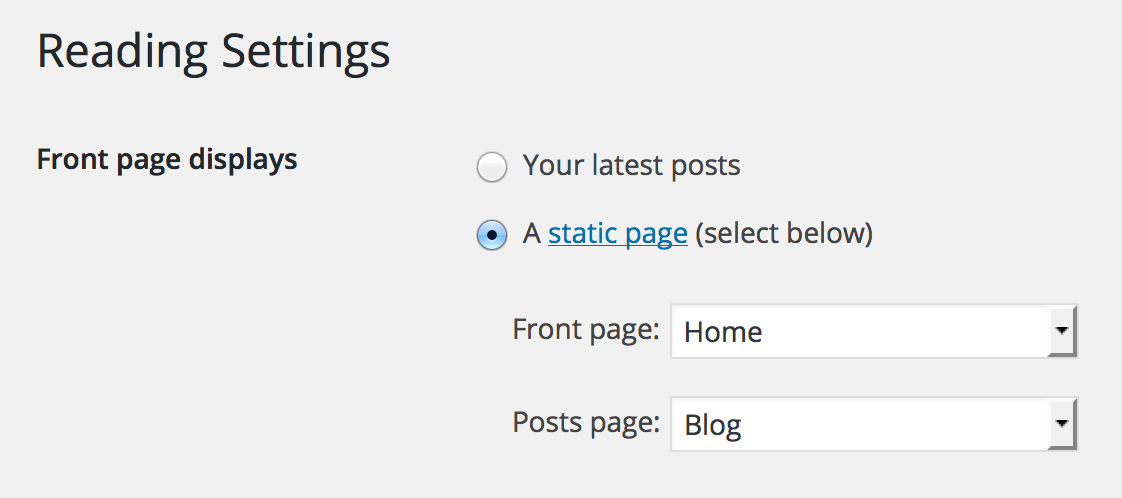The height and width of the screenshot is (498, 1122).
Task: Click the "Posts page:" field label
Action: pyautogui.click(x=585, y=423)
